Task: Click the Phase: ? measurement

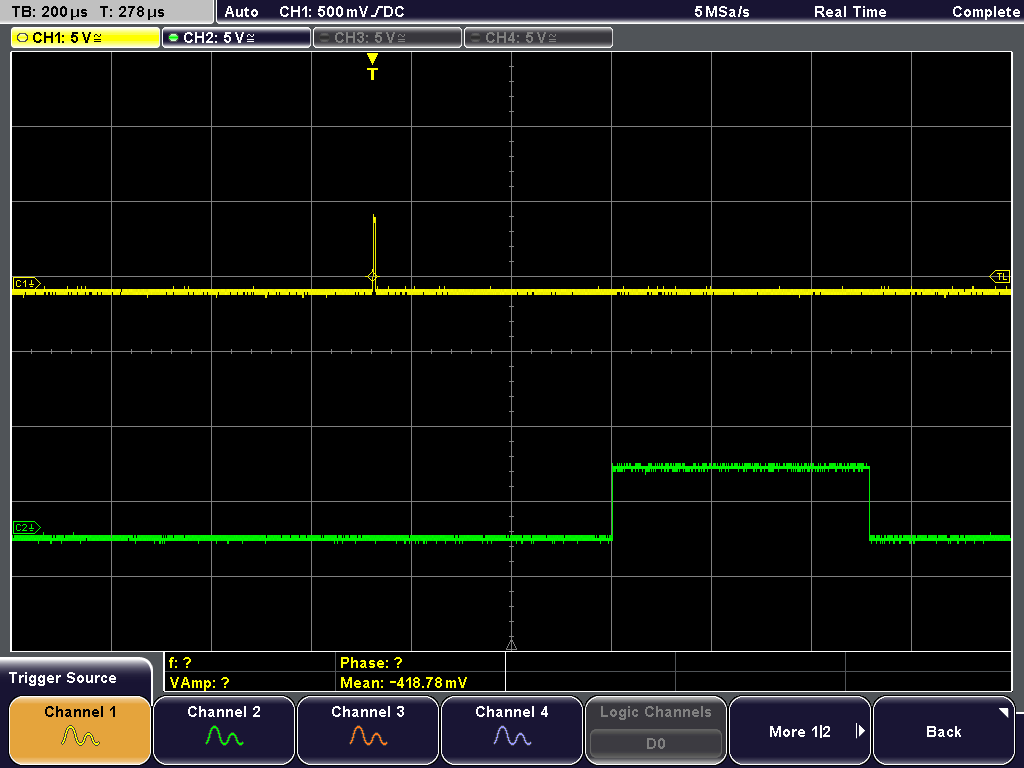Action: 371,663
